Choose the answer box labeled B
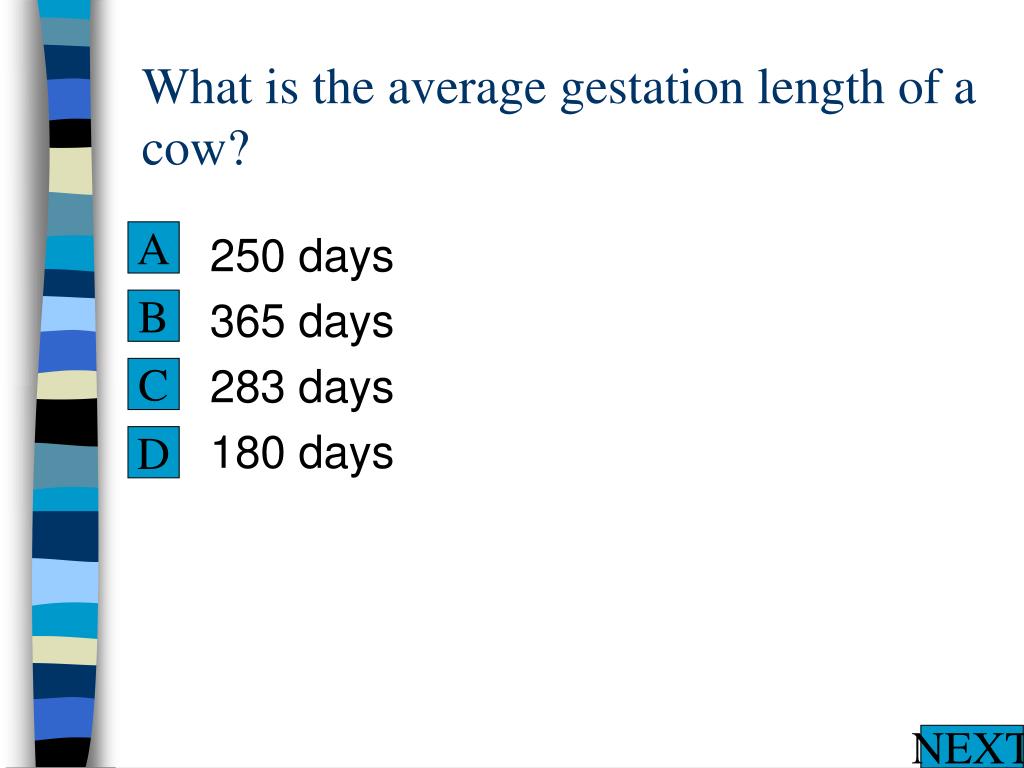This screenshot has width=1024, height=768. pyautogui.click(x=153, y=316)
